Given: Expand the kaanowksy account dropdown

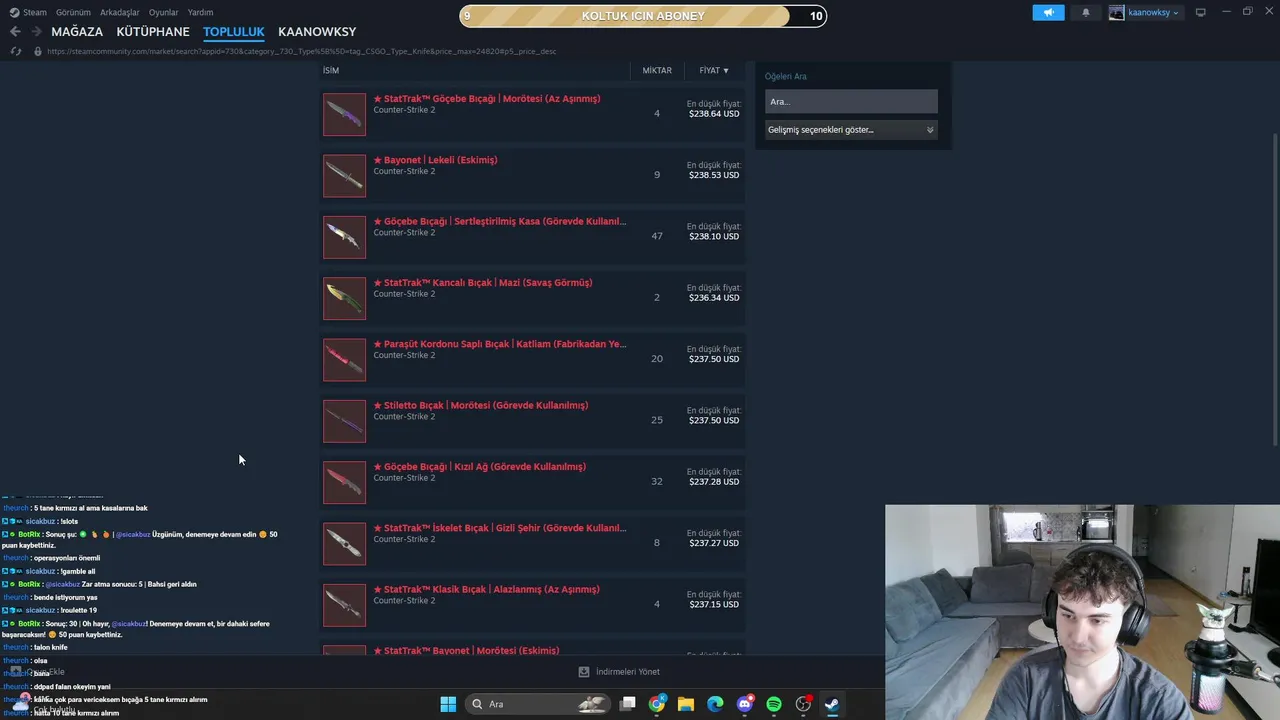Looking at the screenshot, I should click(x=1145, y=13).
